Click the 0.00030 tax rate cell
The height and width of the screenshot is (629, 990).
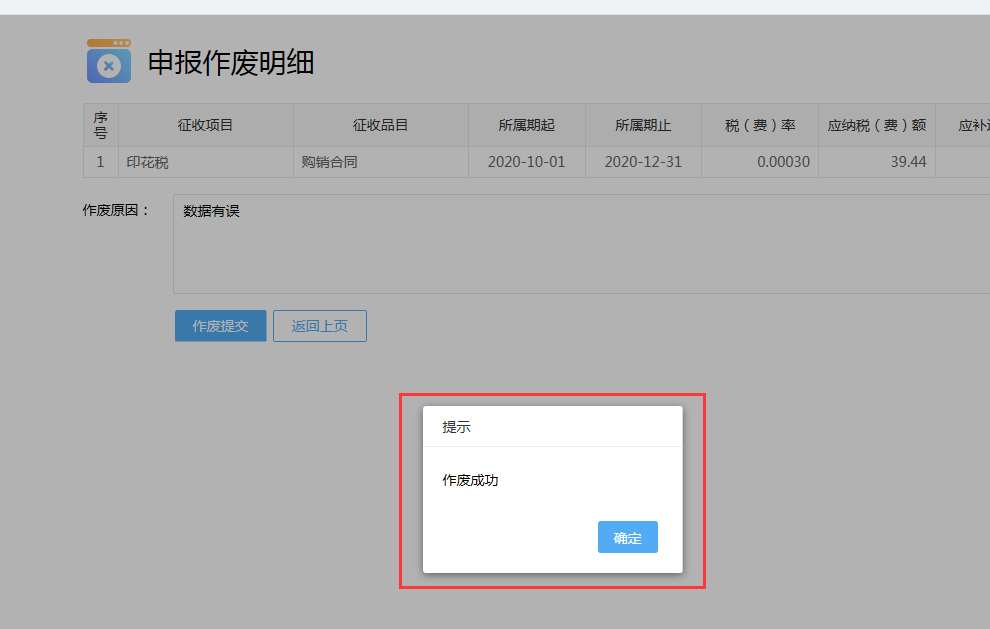tap(784, 162)
